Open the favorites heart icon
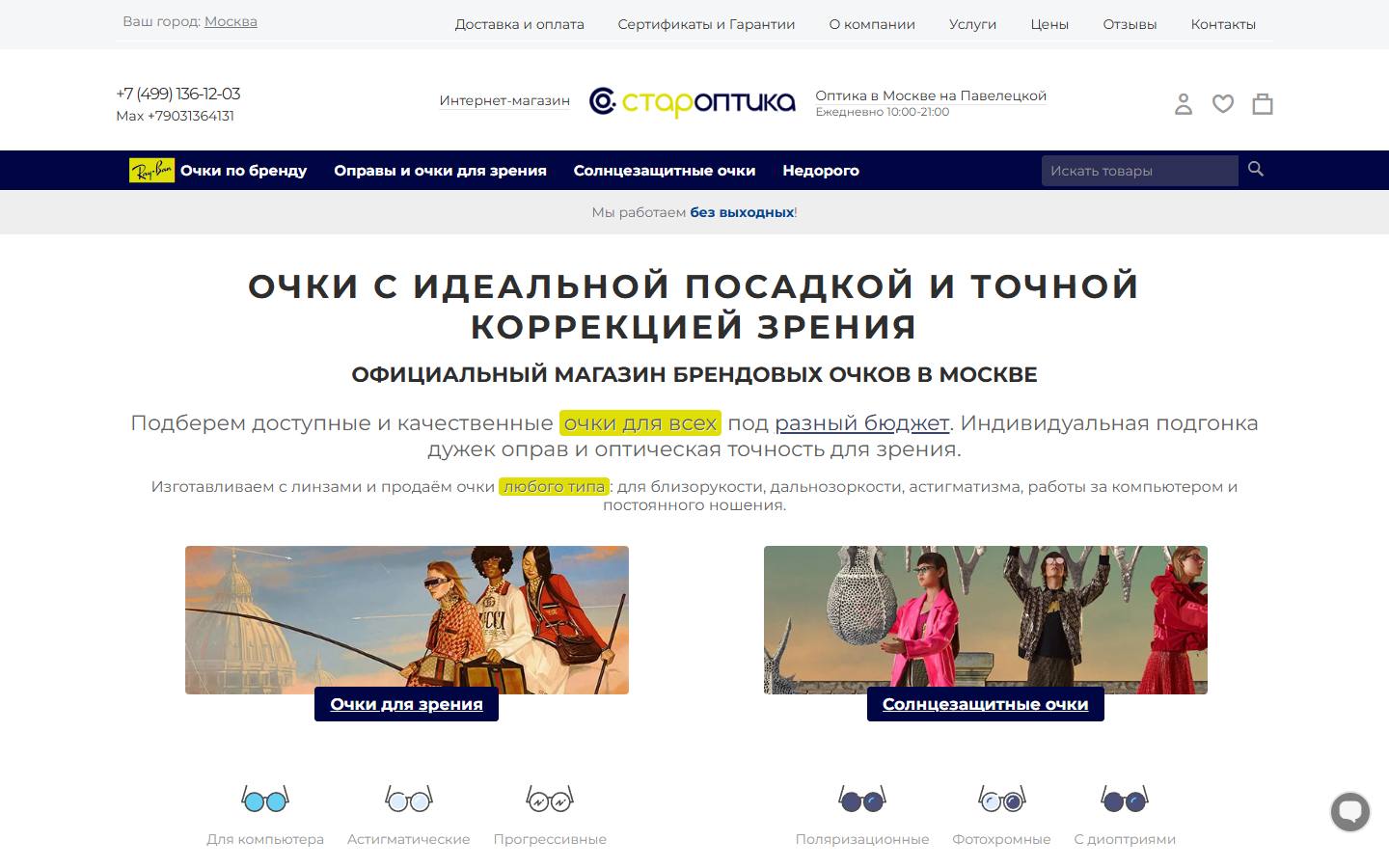The height and width of the screenshot is (868, 1389). (x=1223, y=103)
